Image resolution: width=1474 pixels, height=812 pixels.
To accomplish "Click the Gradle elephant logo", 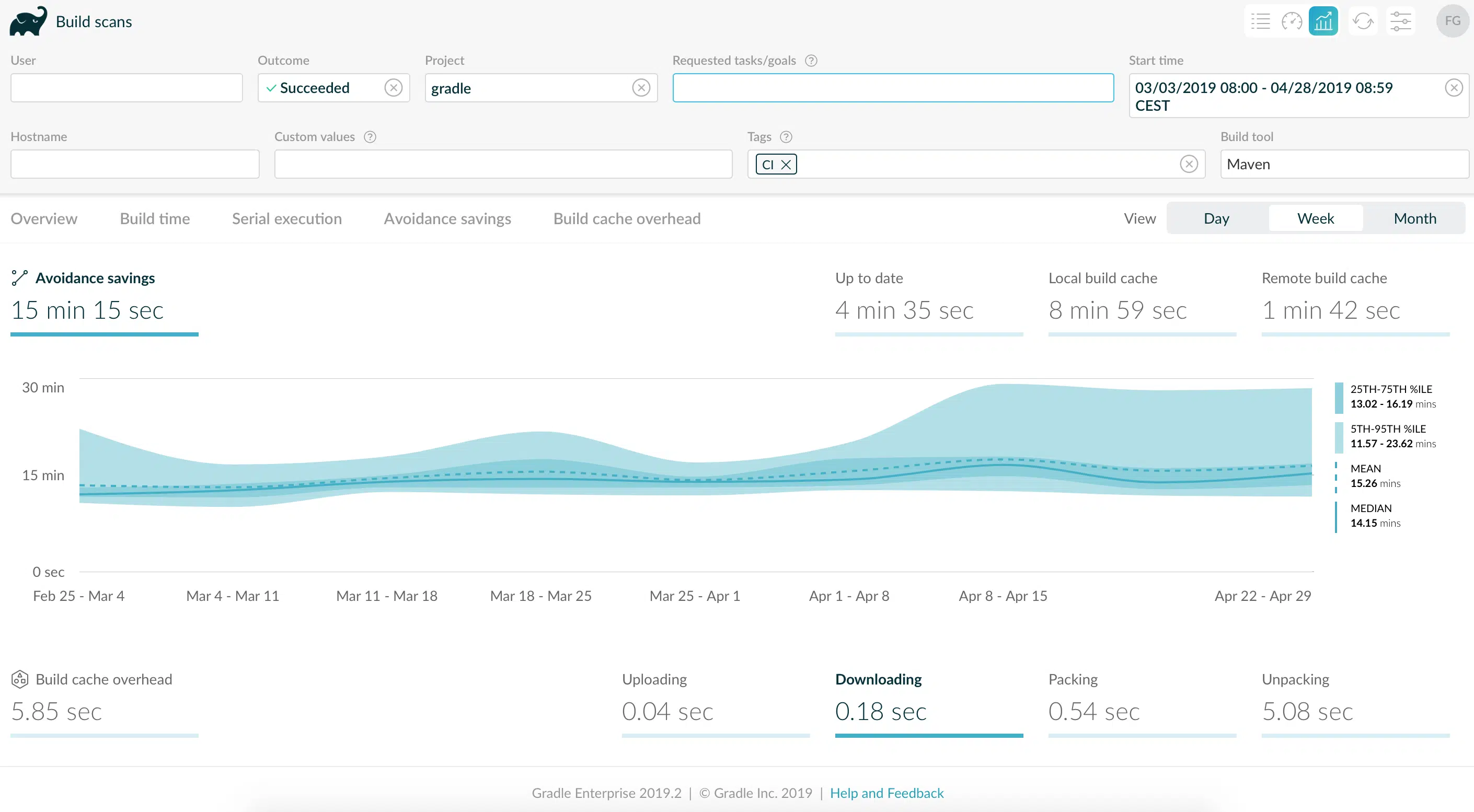I will pos(28,21).
